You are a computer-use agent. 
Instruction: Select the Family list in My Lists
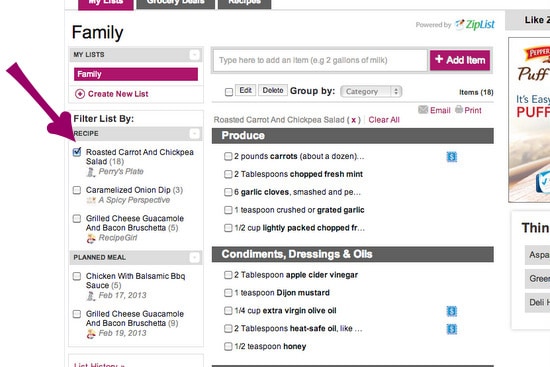pyautogui.click(x=136, y=74)
